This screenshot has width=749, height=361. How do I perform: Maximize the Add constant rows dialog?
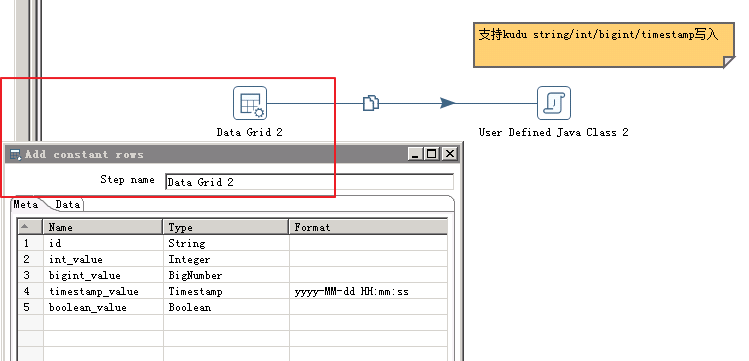point(432,154)
